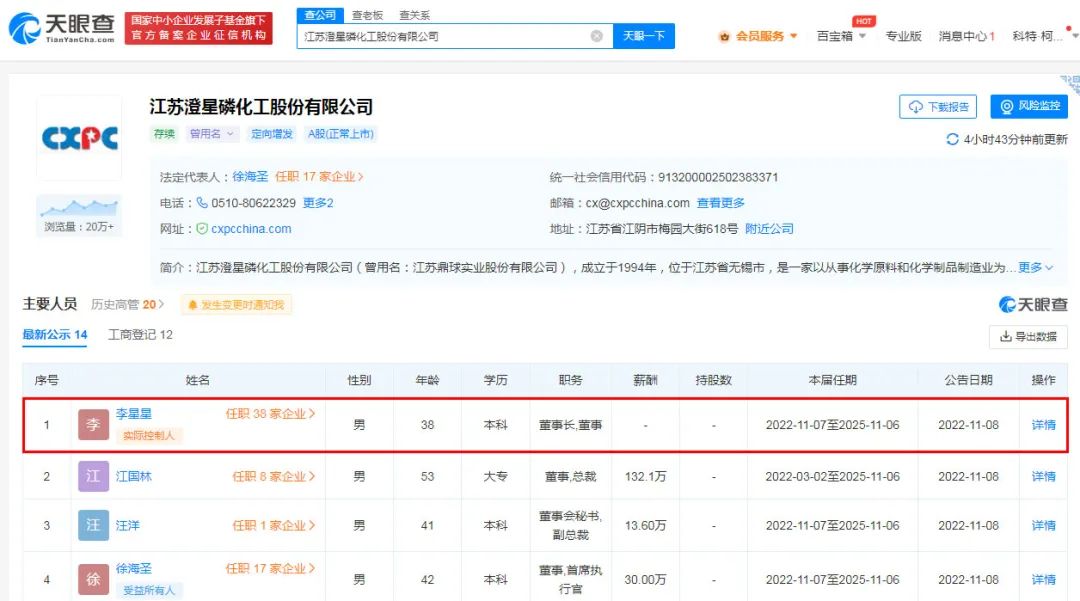Screen dimensions: 1080x601
Task: Switch to the 查公司 tab
Action: [x=320, y=14]
